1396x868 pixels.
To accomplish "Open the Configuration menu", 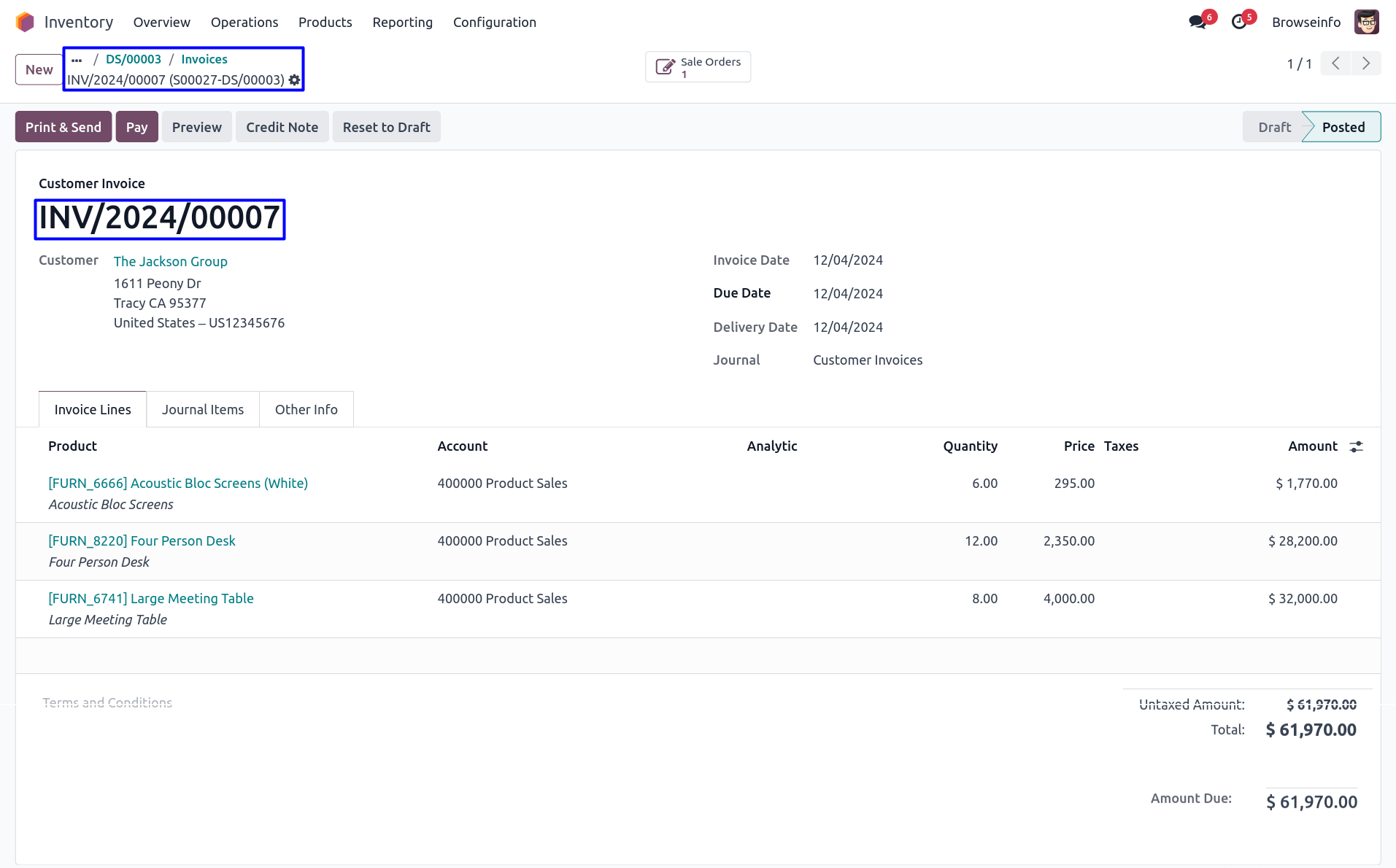I will 494,23.
